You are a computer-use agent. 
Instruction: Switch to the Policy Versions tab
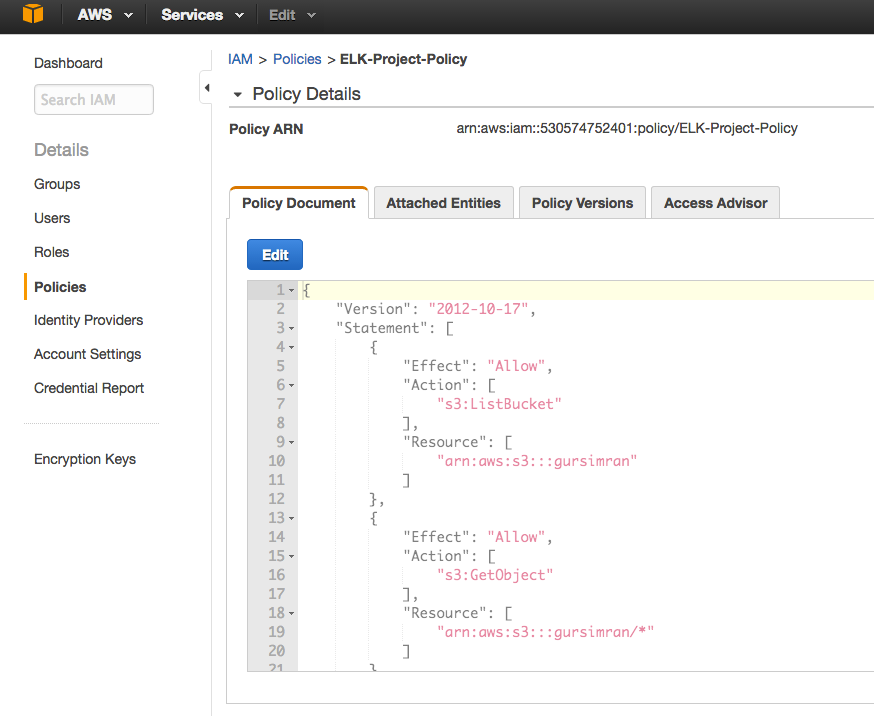(x=582, y=203)
